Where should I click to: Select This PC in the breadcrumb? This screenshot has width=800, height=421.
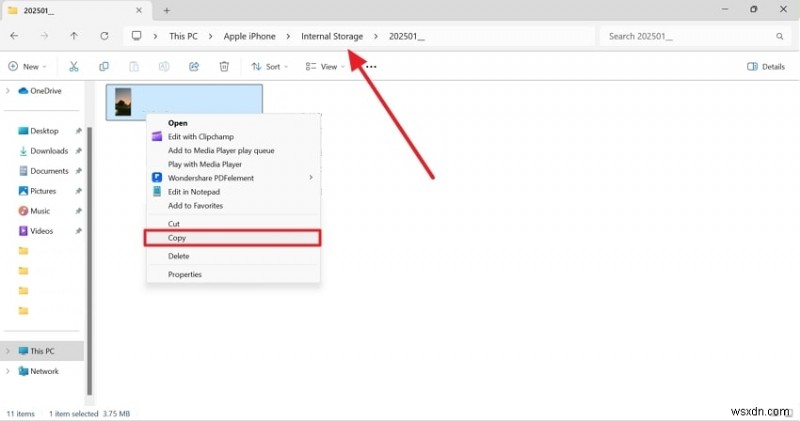[183, 36]
